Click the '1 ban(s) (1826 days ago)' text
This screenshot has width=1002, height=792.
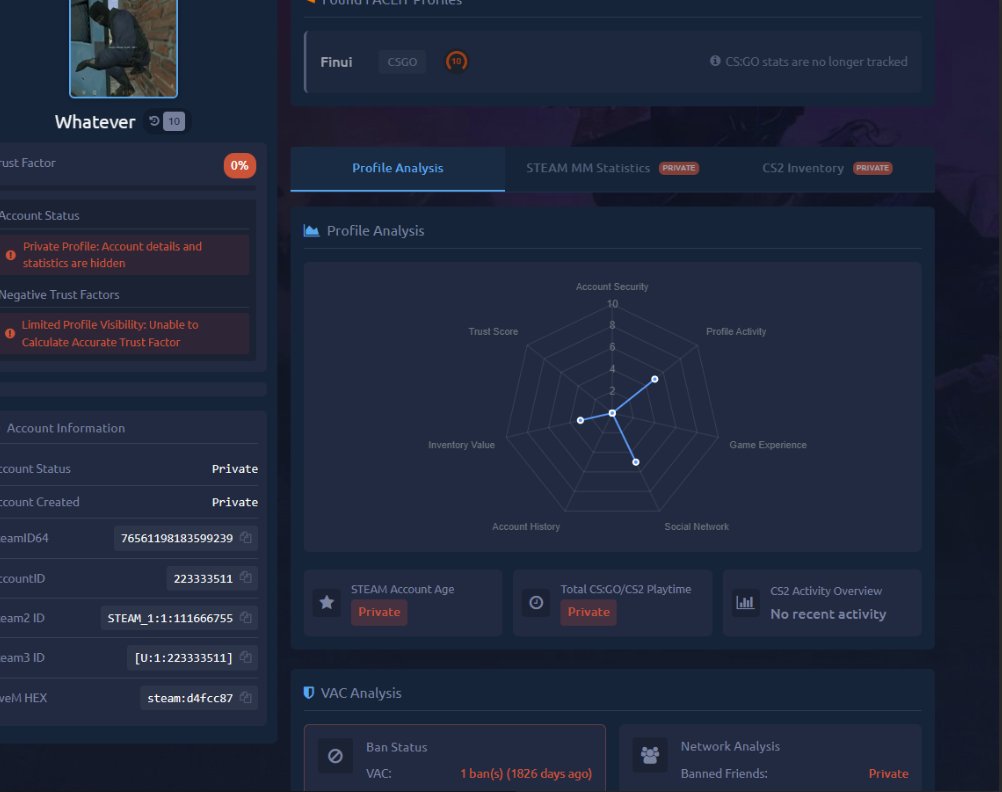526,773
